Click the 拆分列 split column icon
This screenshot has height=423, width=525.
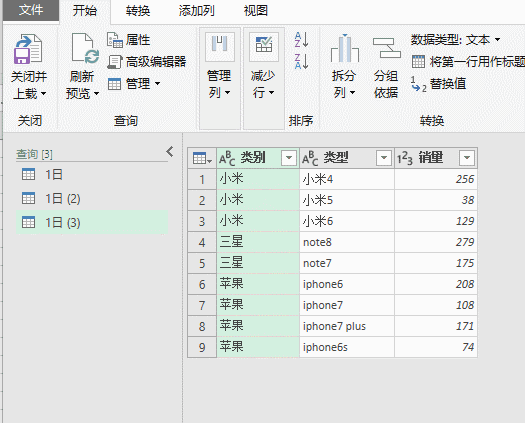click(345, 48)
